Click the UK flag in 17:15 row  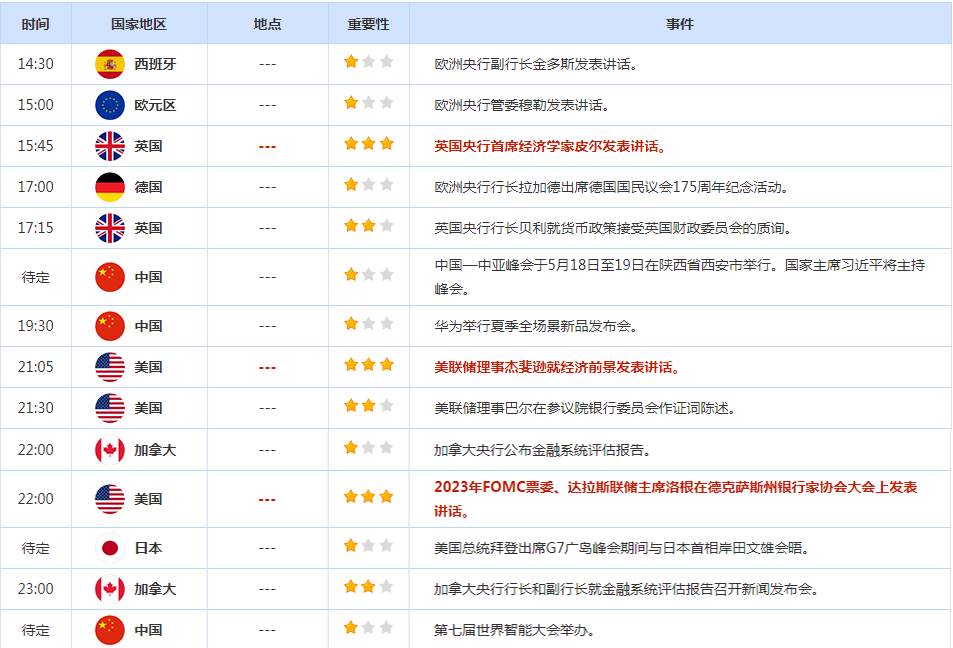pyautogui.click(x=110, y=228)
